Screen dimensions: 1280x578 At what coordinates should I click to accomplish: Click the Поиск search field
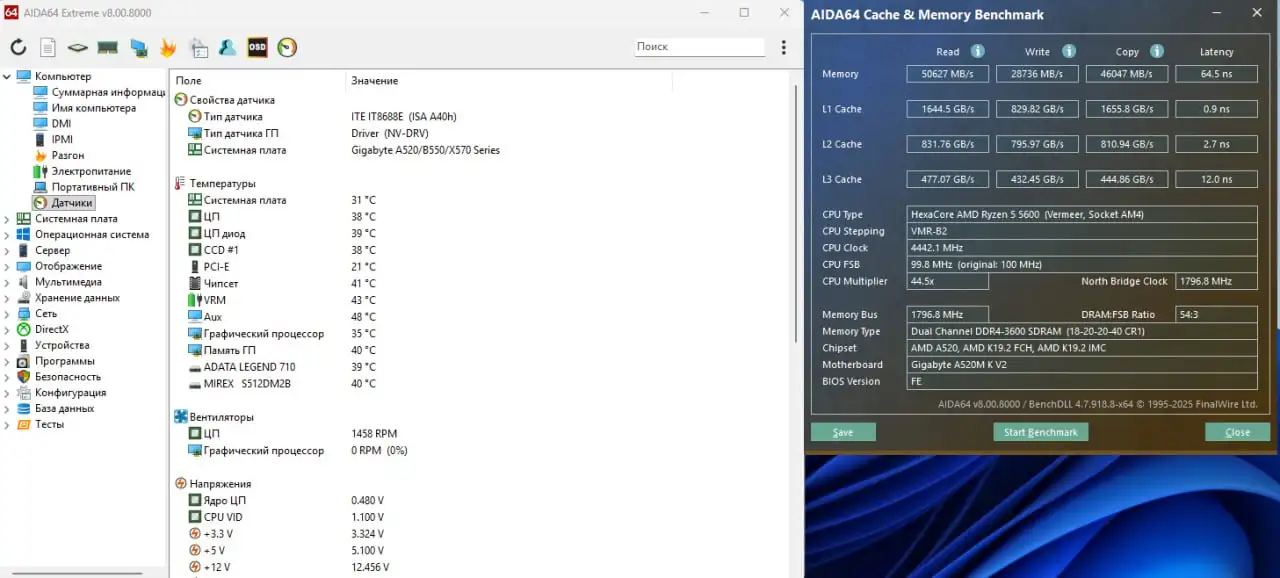coord(700,47)
